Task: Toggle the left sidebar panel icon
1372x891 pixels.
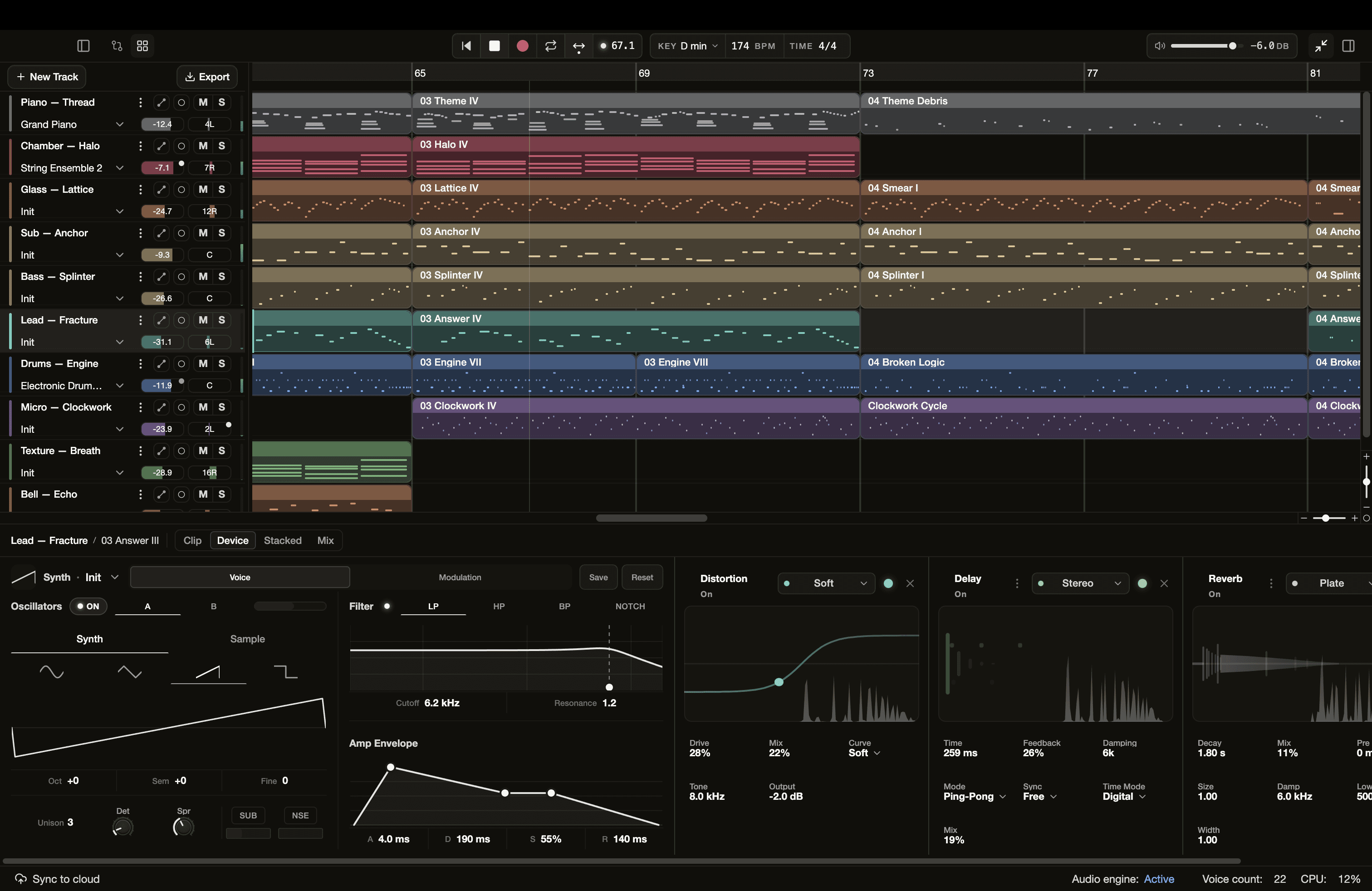Action: (83, 45)
